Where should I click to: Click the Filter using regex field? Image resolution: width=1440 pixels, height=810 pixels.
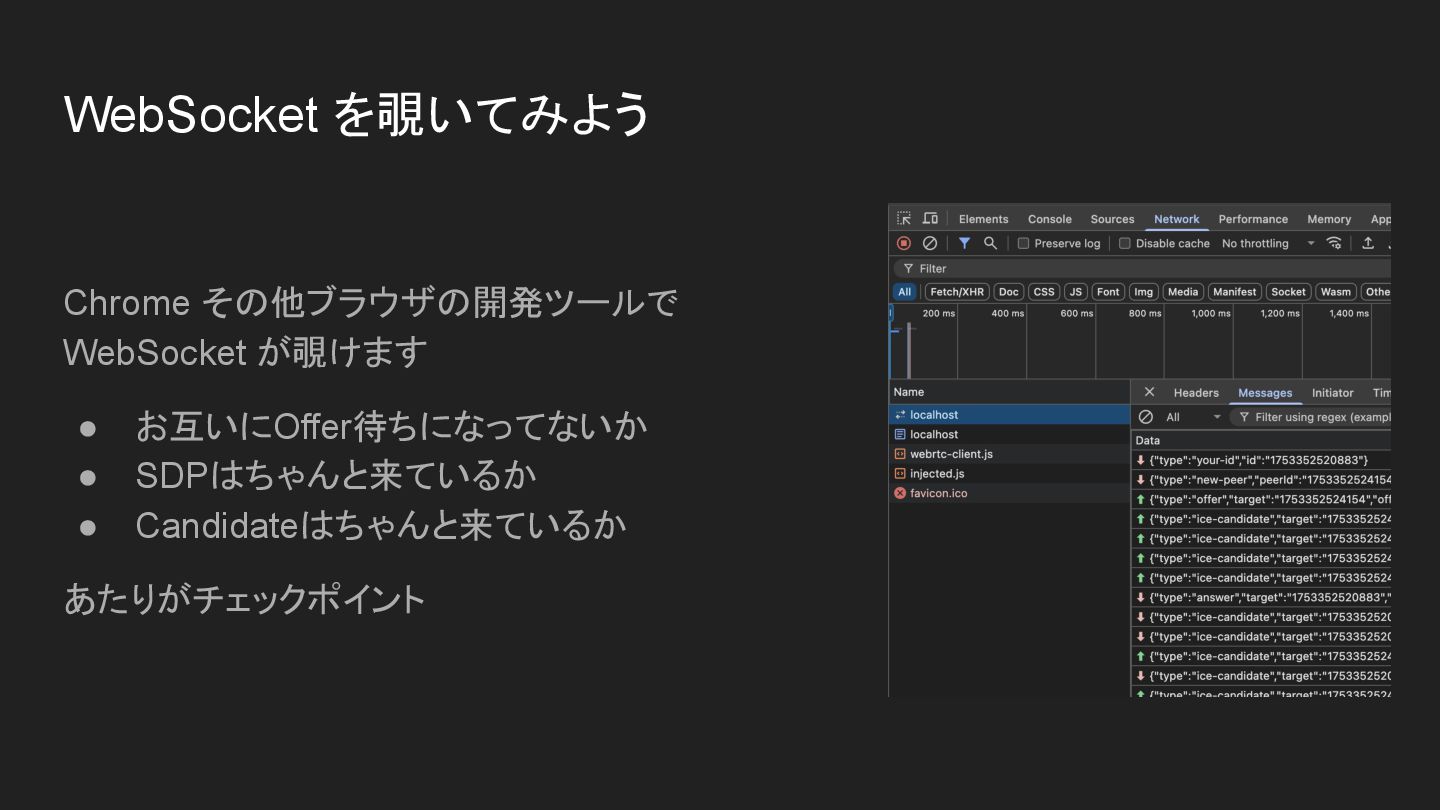pos(1312,417)
